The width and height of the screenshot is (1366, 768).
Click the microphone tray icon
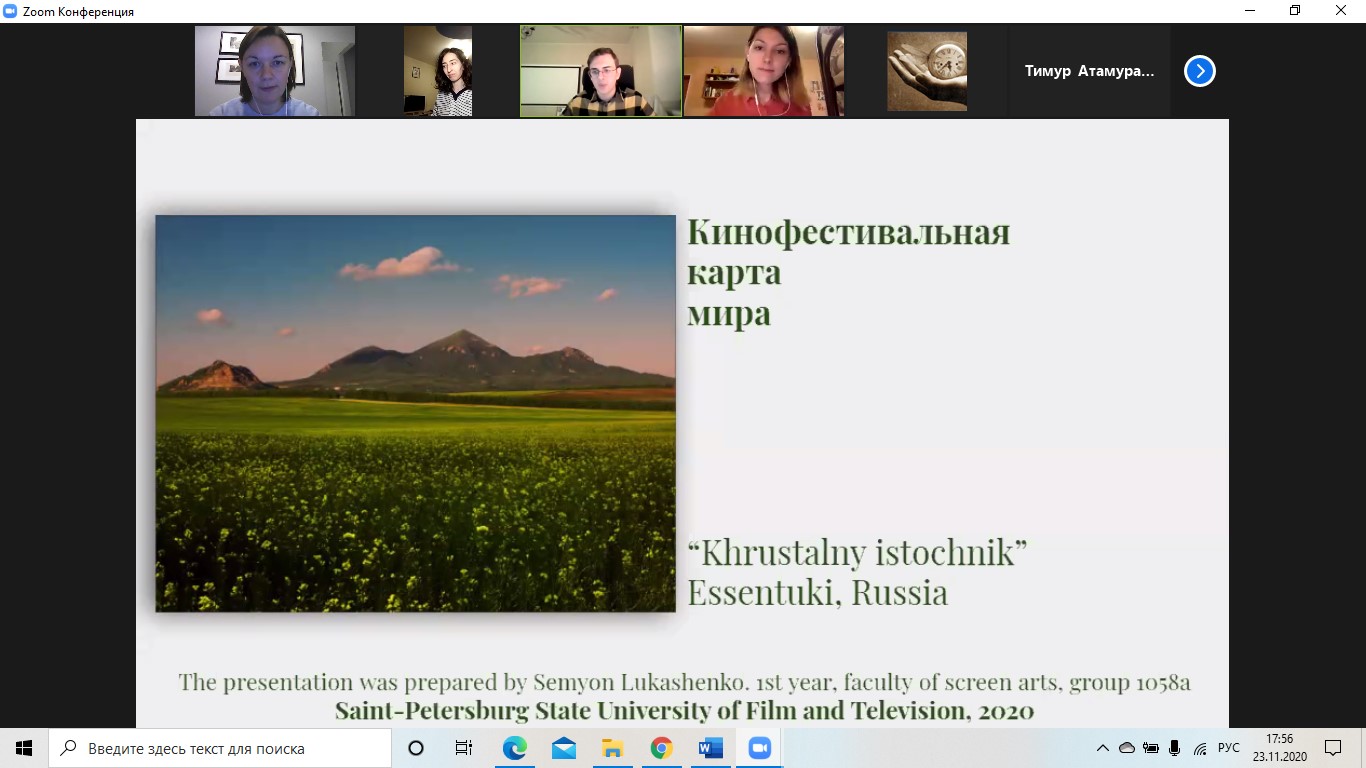point(1175,748)
